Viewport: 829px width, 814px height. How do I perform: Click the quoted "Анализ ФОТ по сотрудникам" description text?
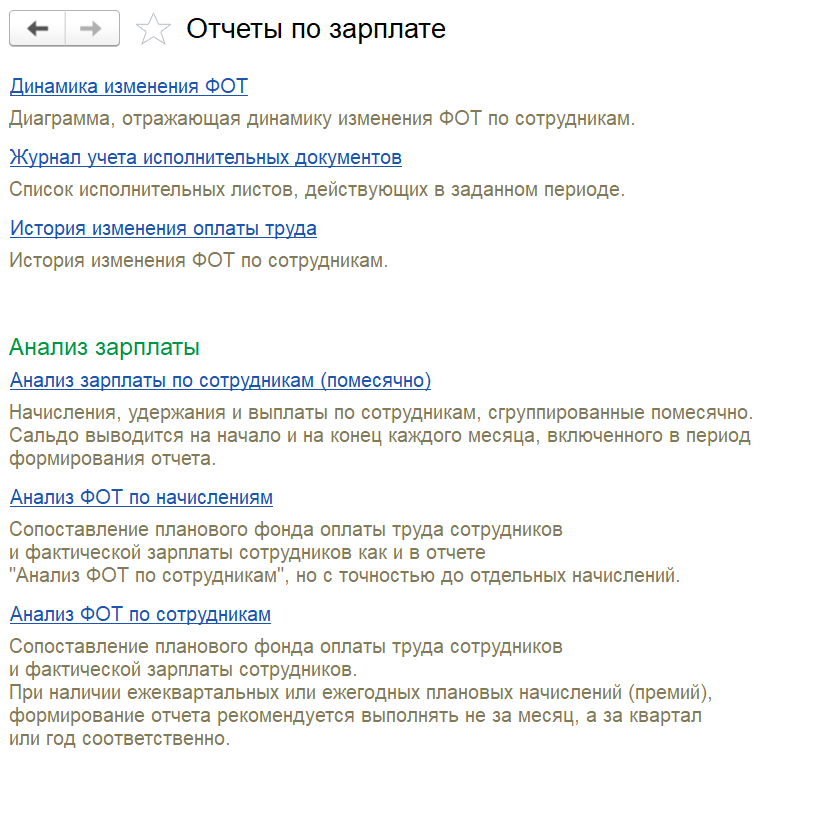click(x=345, y=576)
